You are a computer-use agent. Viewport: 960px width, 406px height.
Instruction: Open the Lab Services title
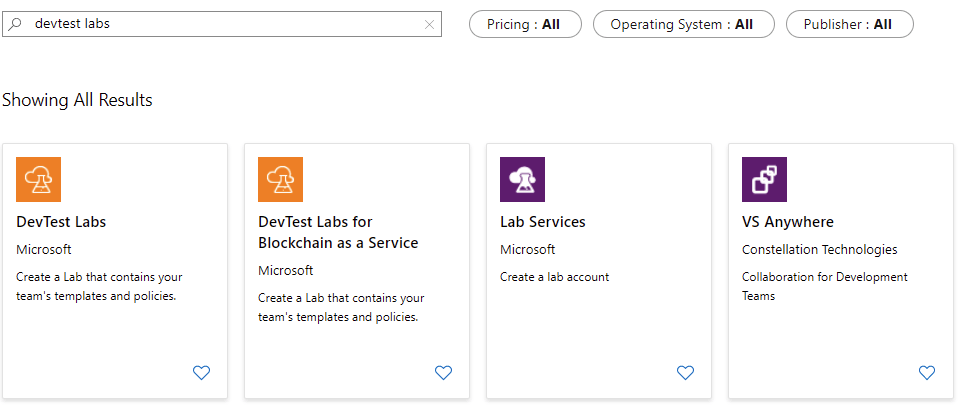tap(542, 222)
